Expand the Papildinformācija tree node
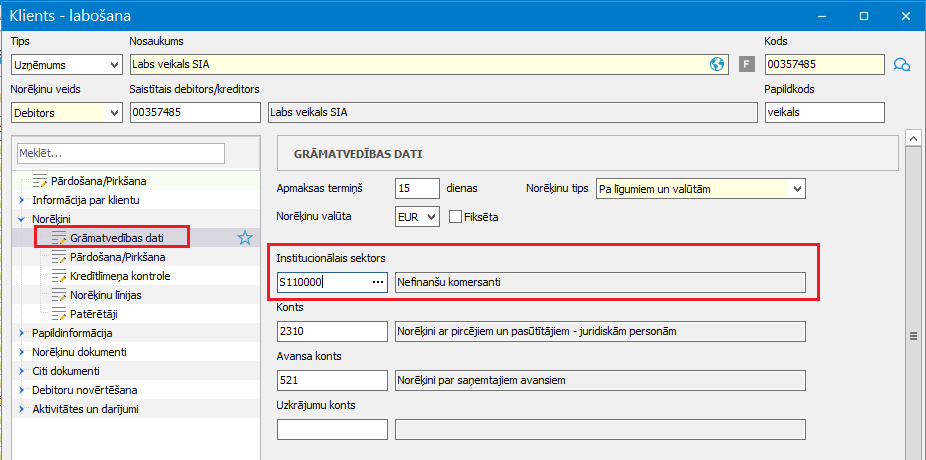 coord(22,334)
